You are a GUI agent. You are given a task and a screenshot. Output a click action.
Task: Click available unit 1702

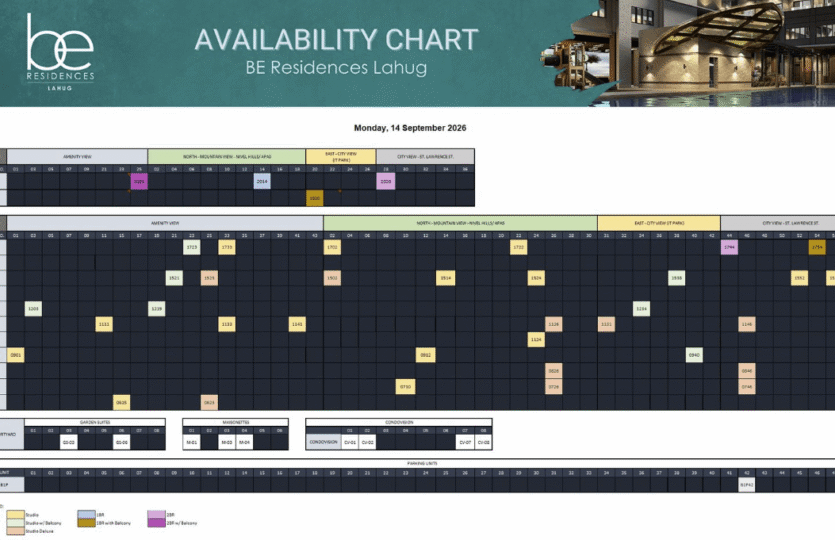[x=332, y=247]
